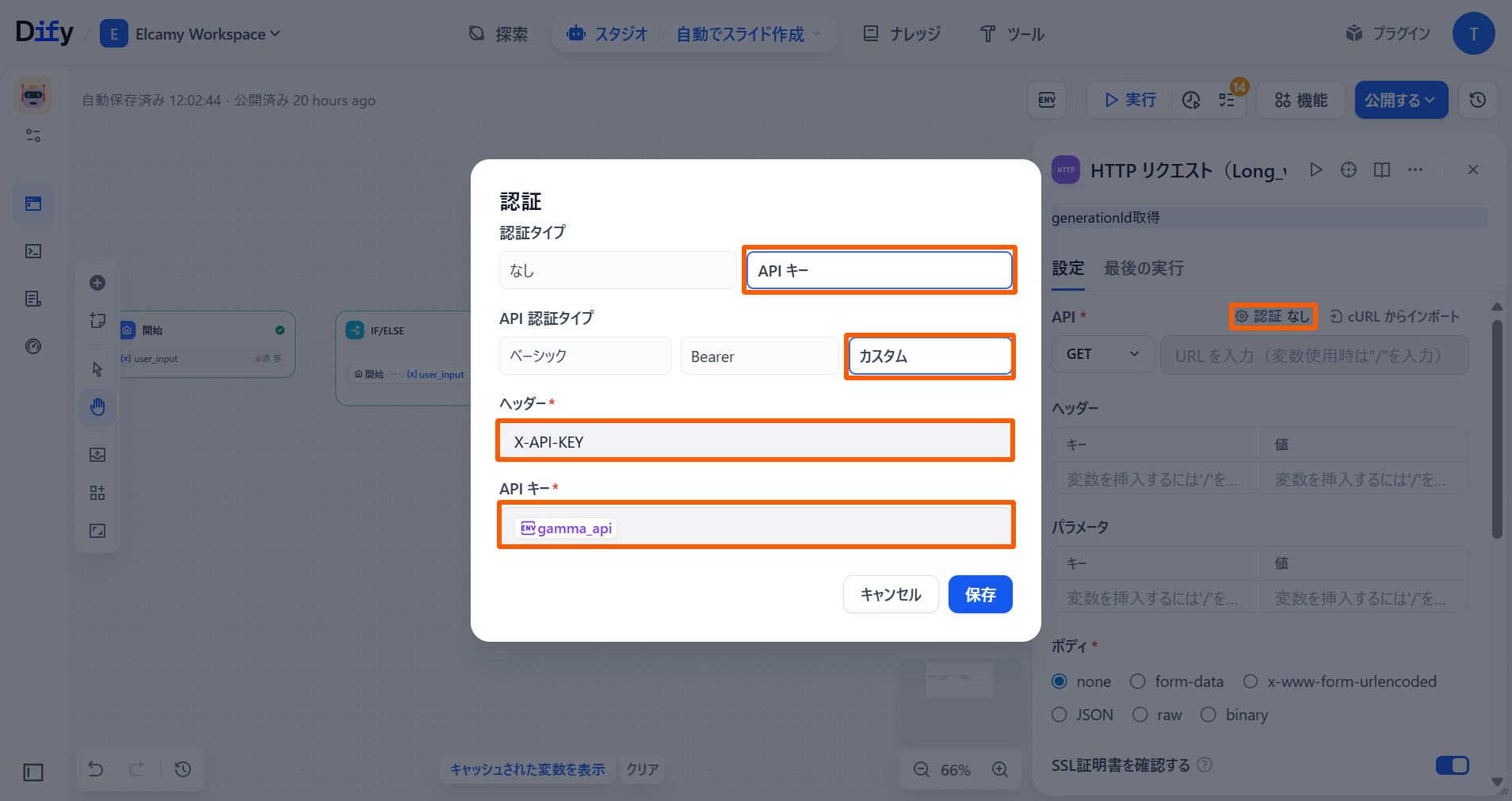Screen dimensions: 1512x801
Task: Open the GET method dropdown
Action: [x=1102, y=354]
